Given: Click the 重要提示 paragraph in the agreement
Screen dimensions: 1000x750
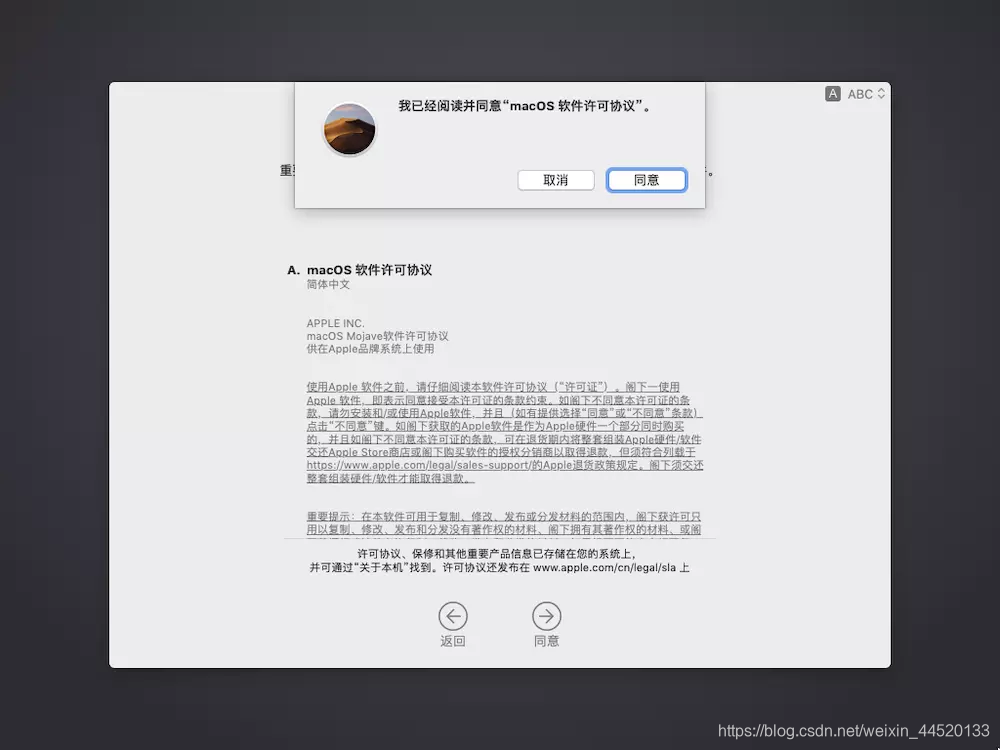Looking at the screenshot, I should pyautogui.click(x=504, y=524).
